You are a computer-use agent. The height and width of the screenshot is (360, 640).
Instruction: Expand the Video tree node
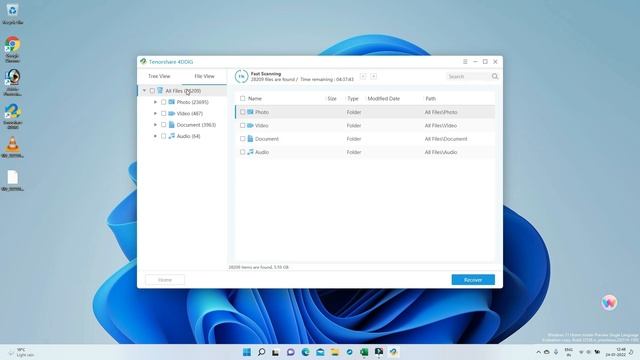(155, 113)
